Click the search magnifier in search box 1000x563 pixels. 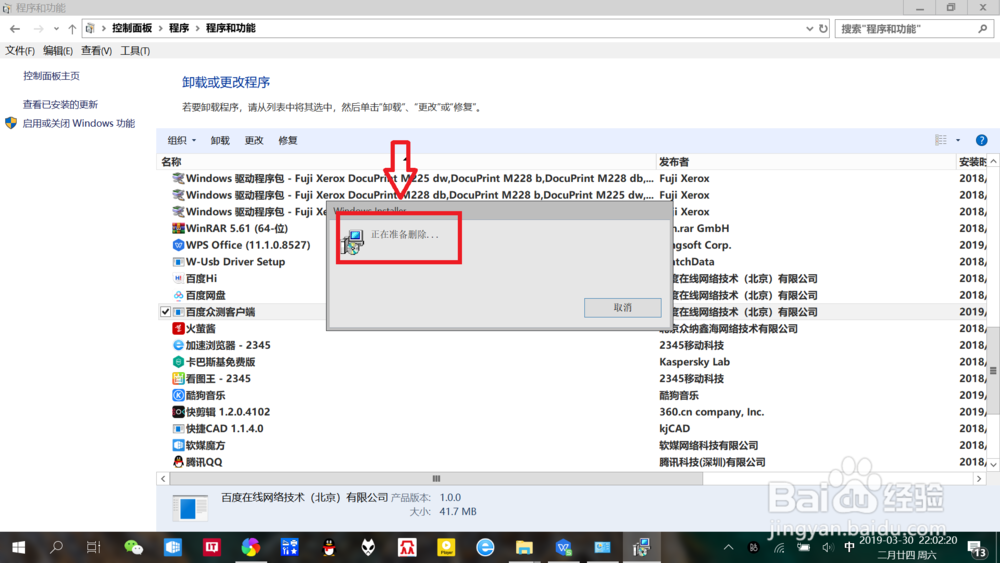click(x=983, y=29)
